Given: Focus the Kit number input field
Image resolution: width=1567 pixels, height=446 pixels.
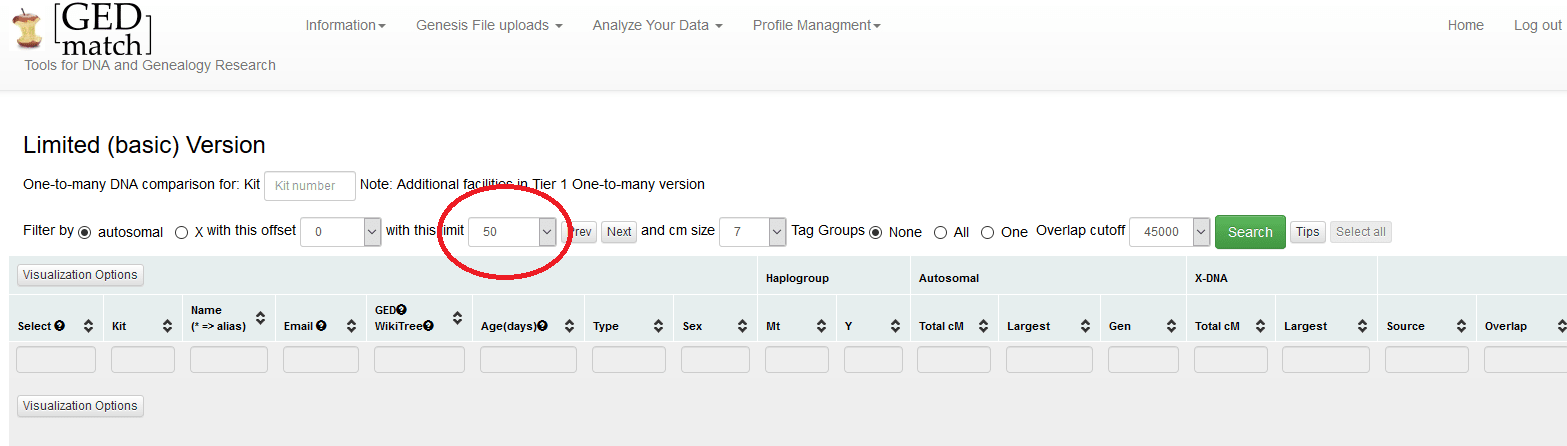Looking at the screenshot, I should (x=310, y=185).
